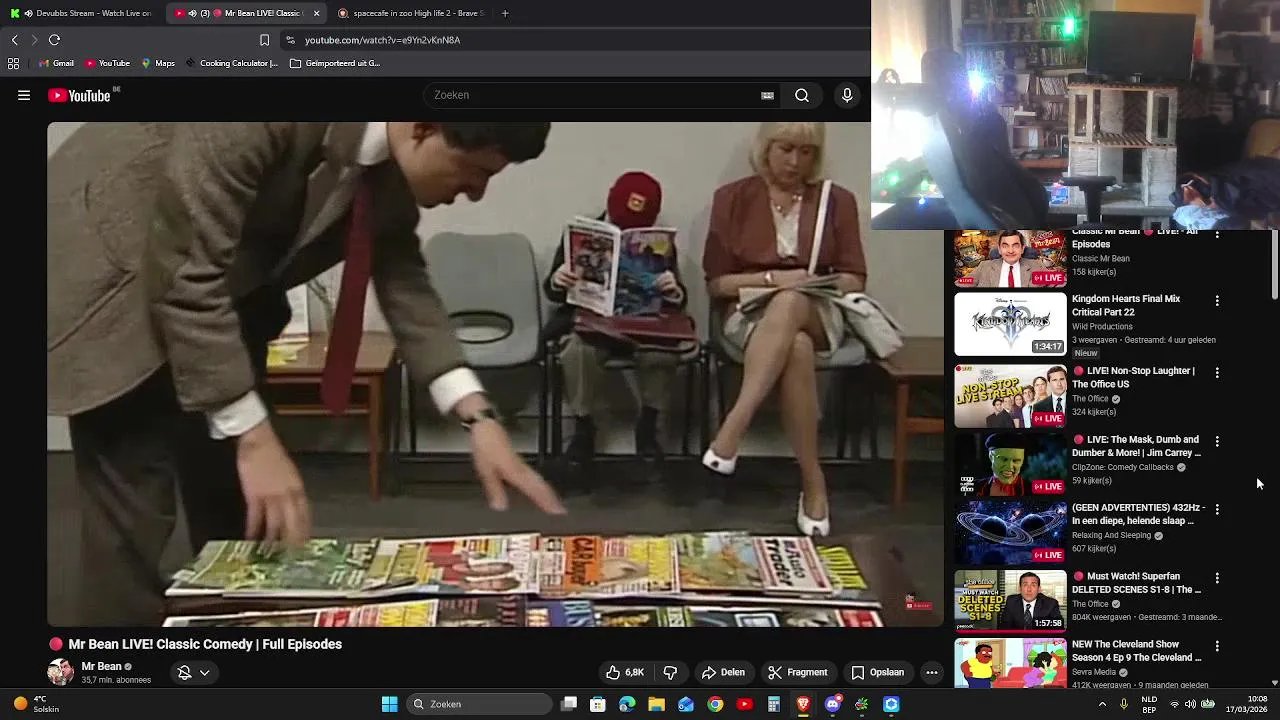The width and height of the screenshot is (1280, 720).
Task: Open YouTube bookmark in bookmarks bar
Action: [x=107, y=63]
